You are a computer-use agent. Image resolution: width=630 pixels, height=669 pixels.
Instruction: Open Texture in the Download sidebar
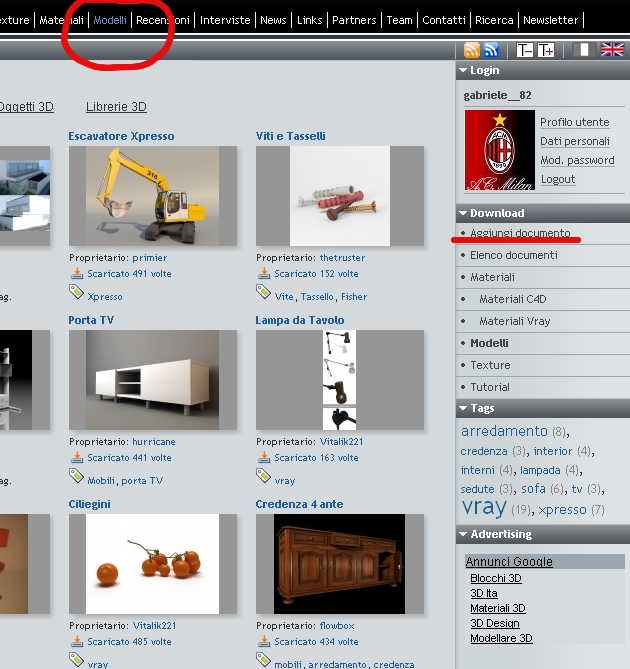click(x=490, y=365)
